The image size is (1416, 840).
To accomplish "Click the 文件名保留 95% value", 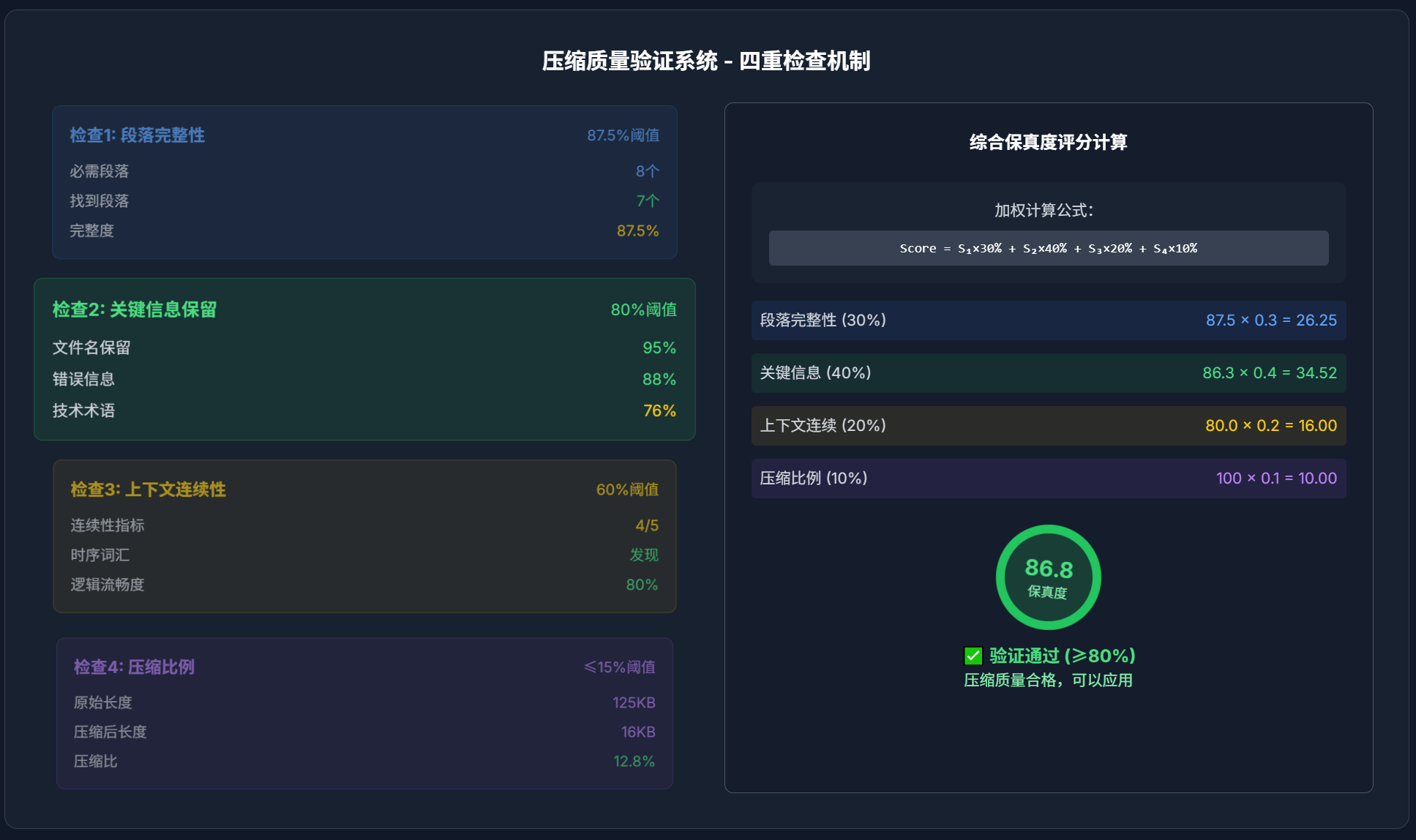I will pos(659,348).
